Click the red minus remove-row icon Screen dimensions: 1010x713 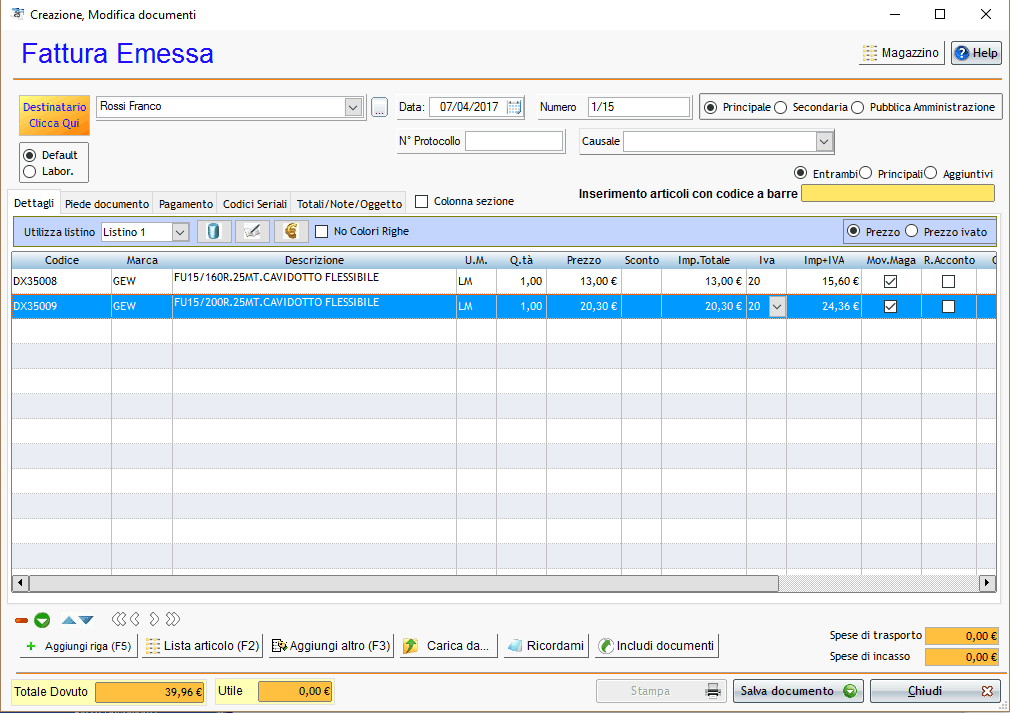(x=21, y=620)
